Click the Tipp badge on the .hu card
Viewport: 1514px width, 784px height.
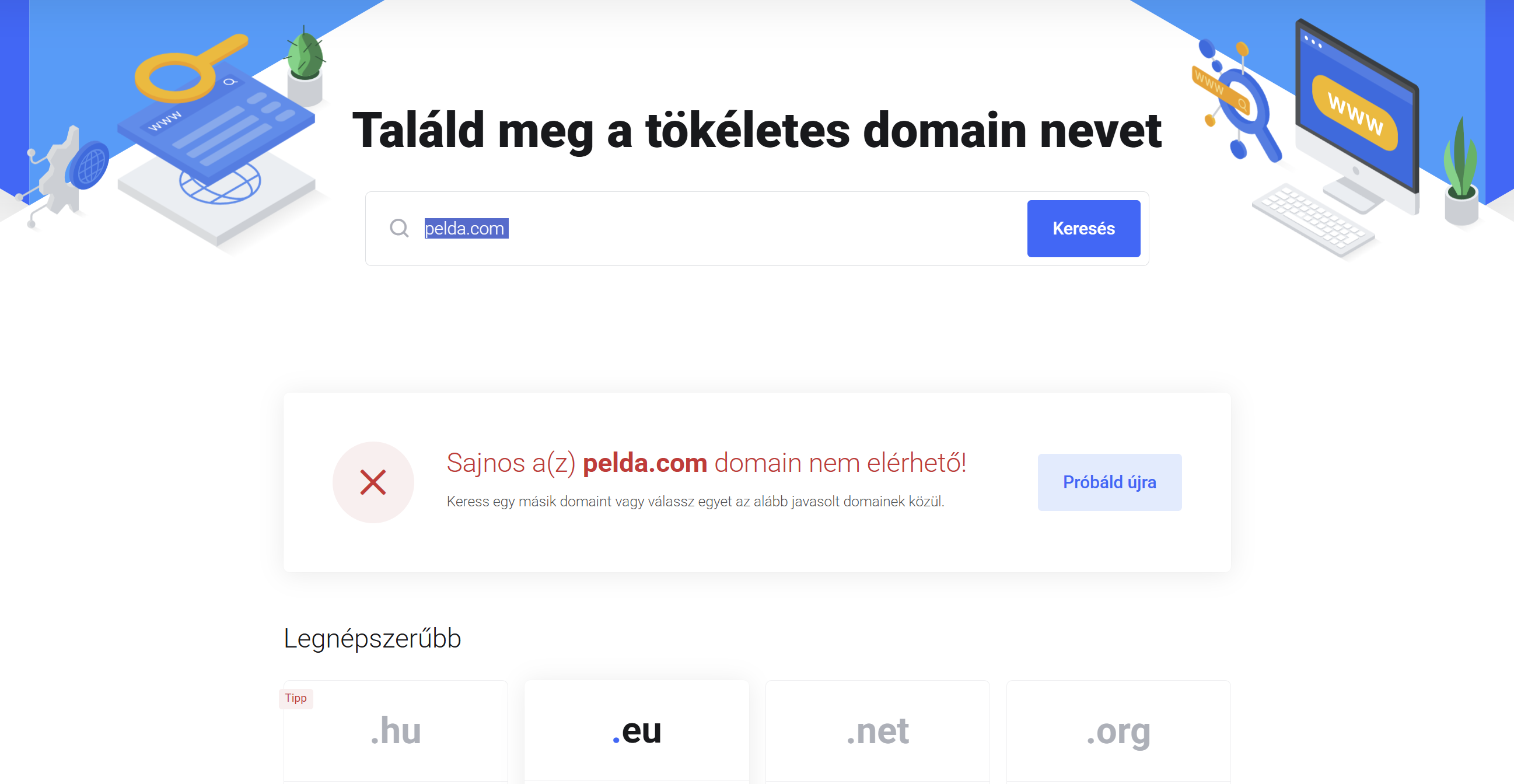(296, 699)
